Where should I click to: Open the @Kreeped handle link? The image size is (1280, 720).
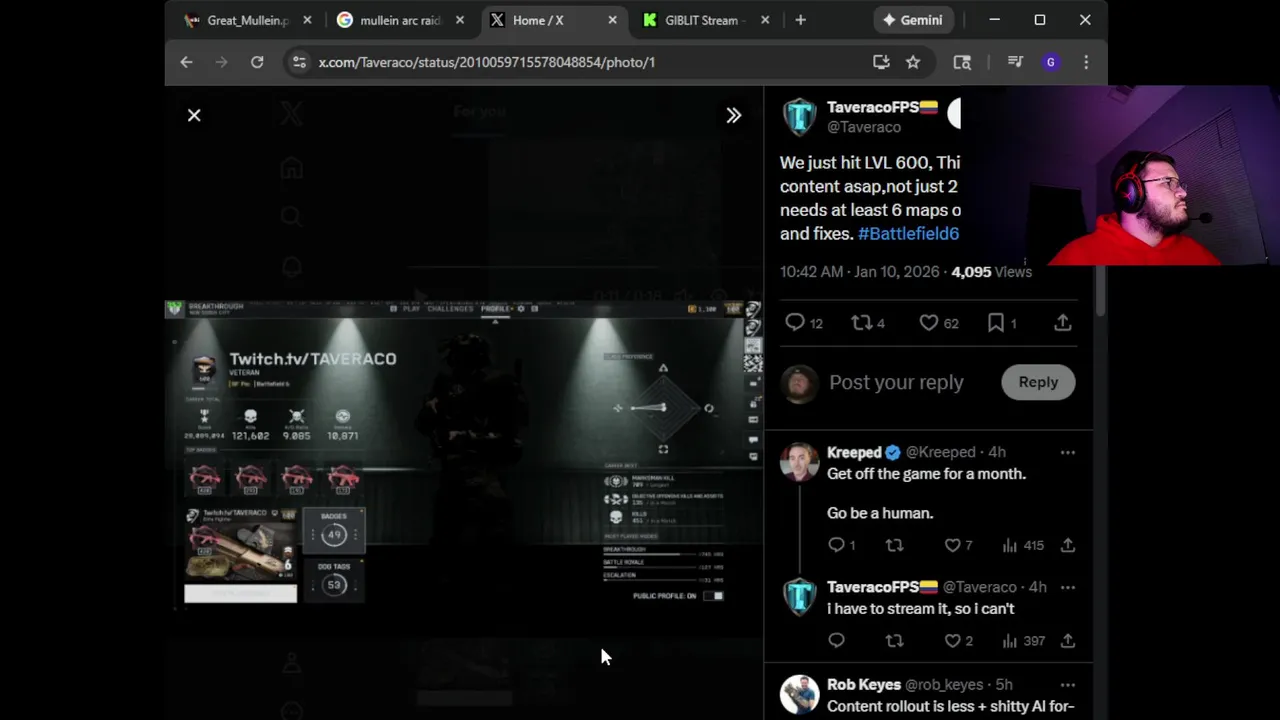click(940, 452)
